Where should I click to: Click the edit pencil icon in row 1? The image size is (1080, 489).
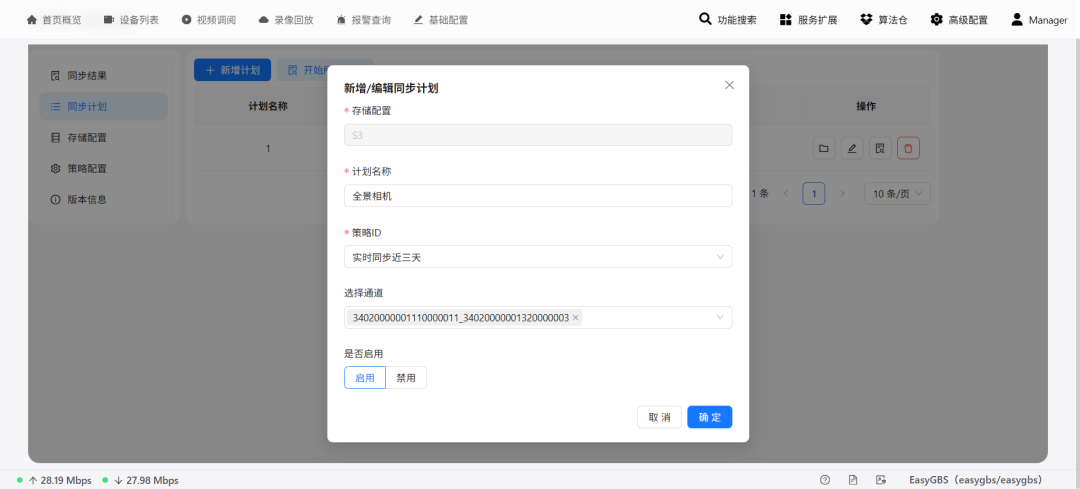852,148
